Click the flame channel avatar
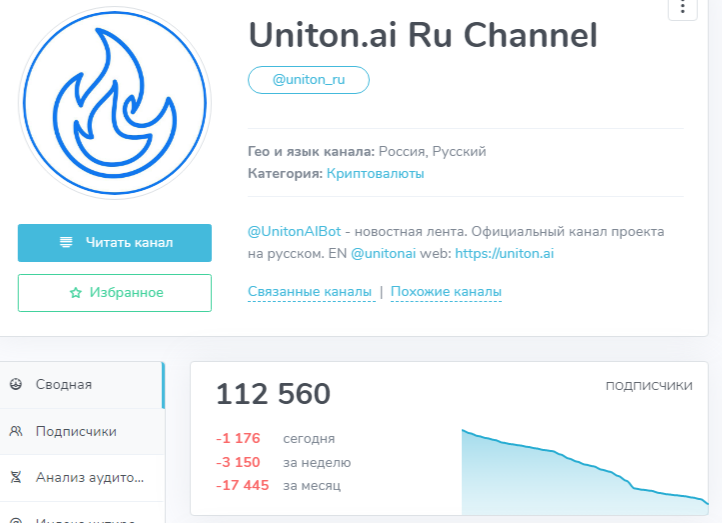 pyautogui.click(x=115, y=103)
